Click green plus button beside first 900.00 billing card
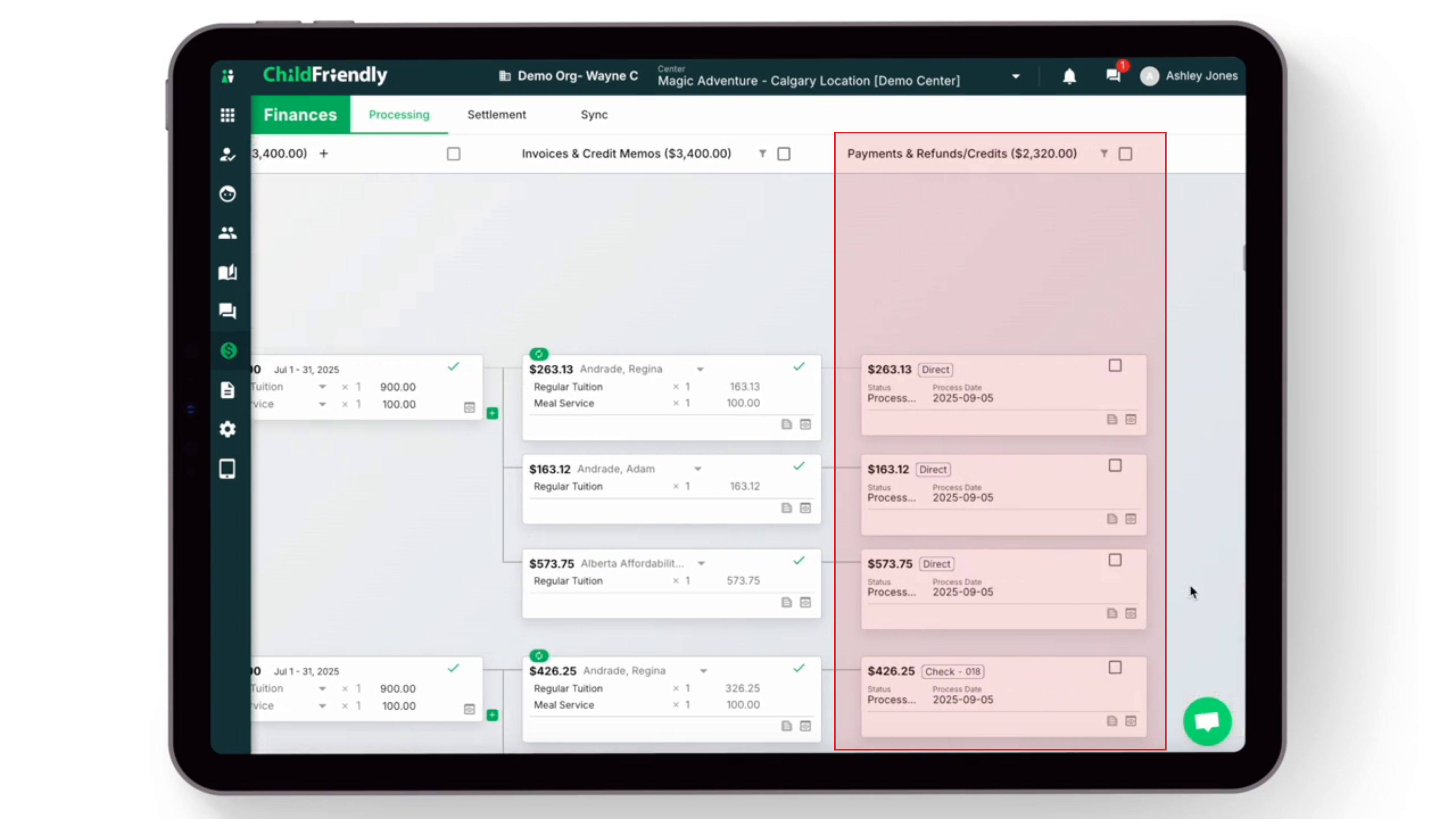The image size is (1456, 819). (492, 413)
